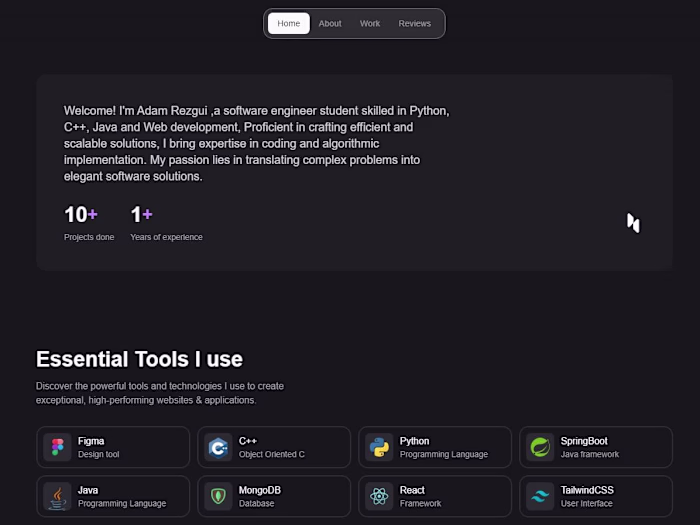Select the SpringBoot card title

(x=584, y=441)
